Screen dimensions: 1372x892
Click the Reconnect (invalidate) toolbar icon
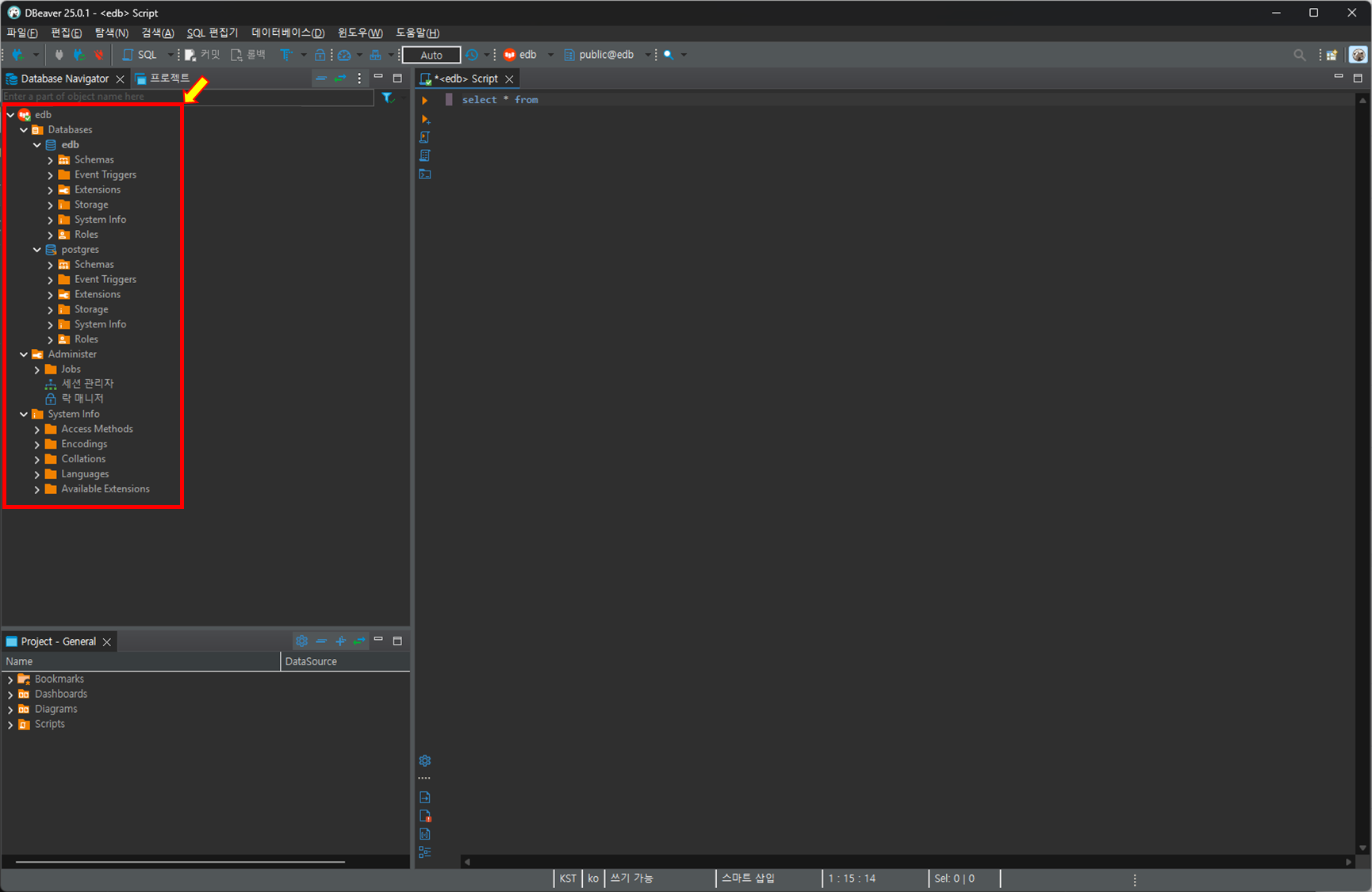tap(79, 55)
